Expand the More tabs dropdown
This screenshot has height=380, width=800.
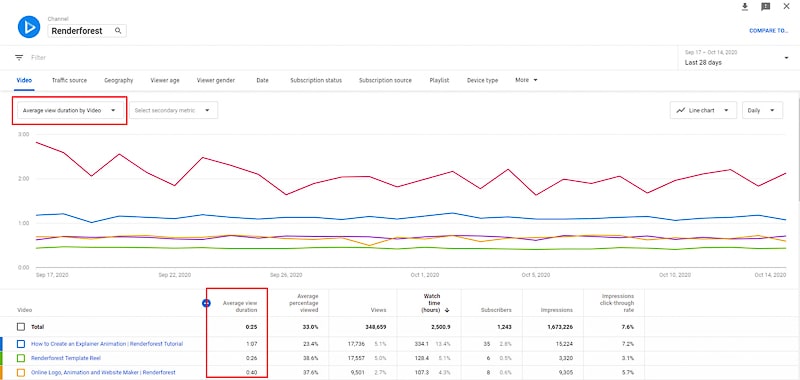527,80
